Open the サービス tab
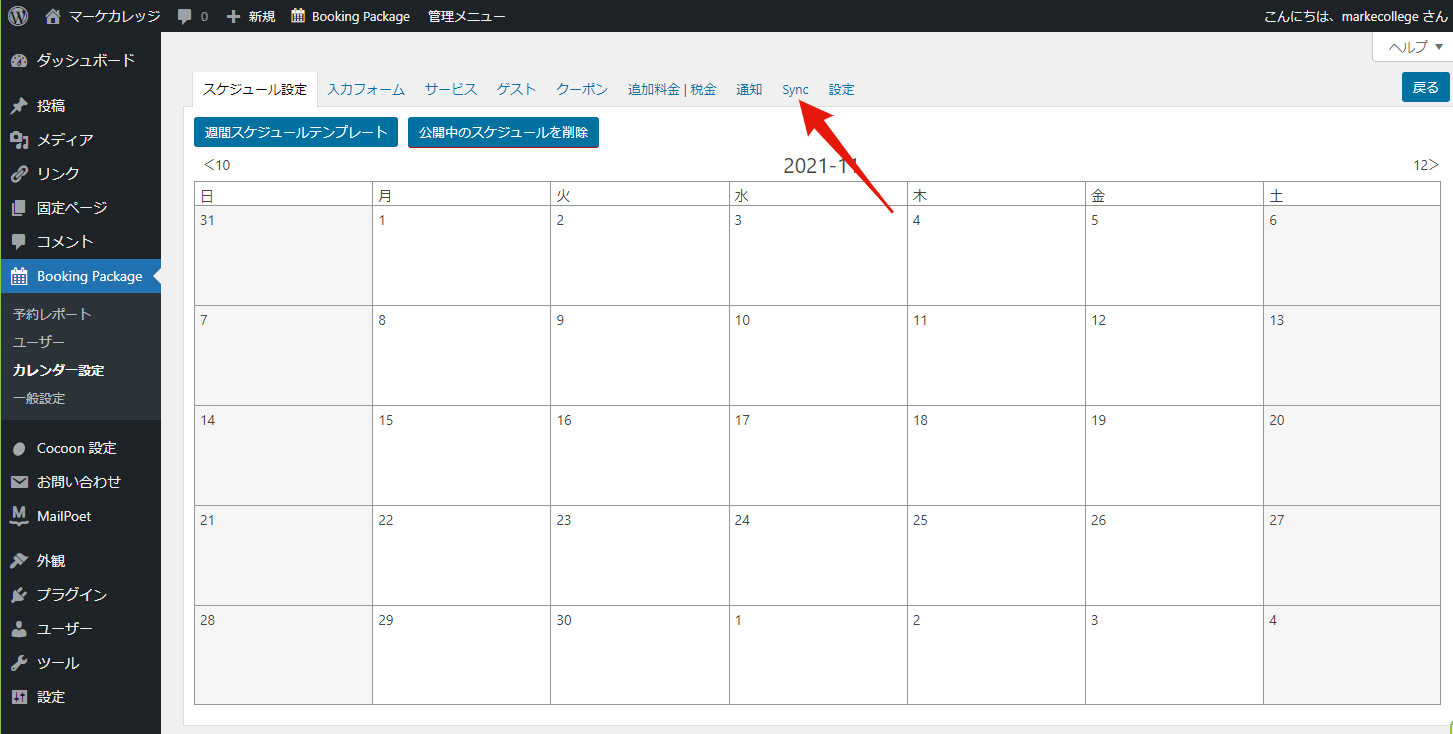 (x=451, y=89)
